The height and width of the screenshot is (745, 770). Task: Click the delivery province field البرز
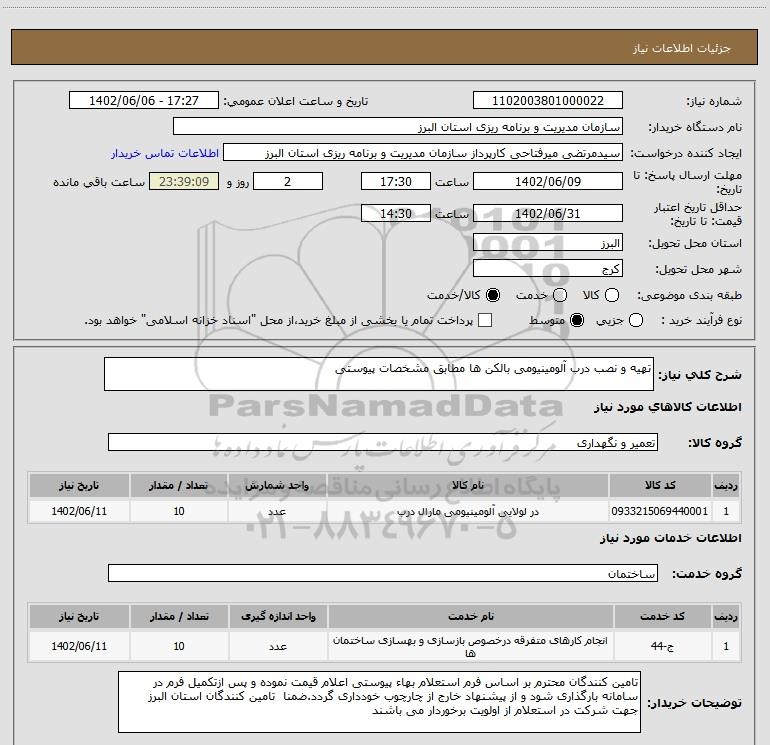(548, 243)
